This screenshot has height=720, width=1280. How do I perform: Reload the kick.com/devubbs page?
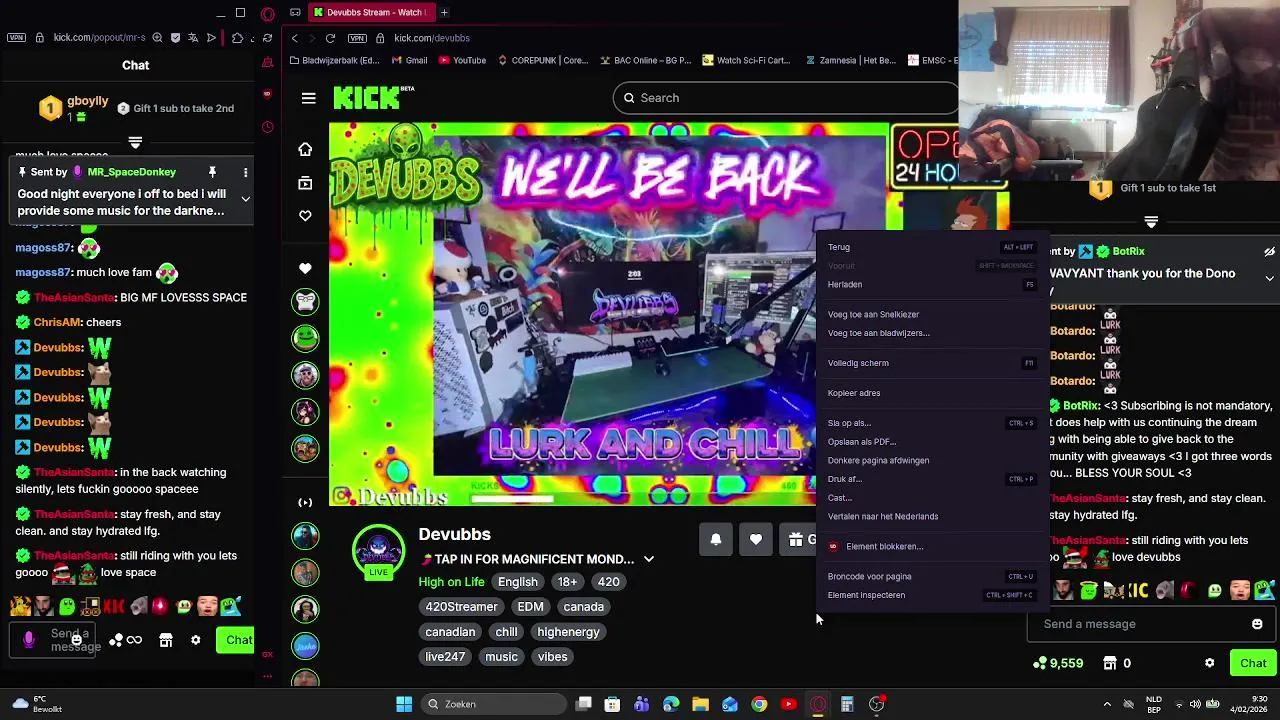click(330, 38)
